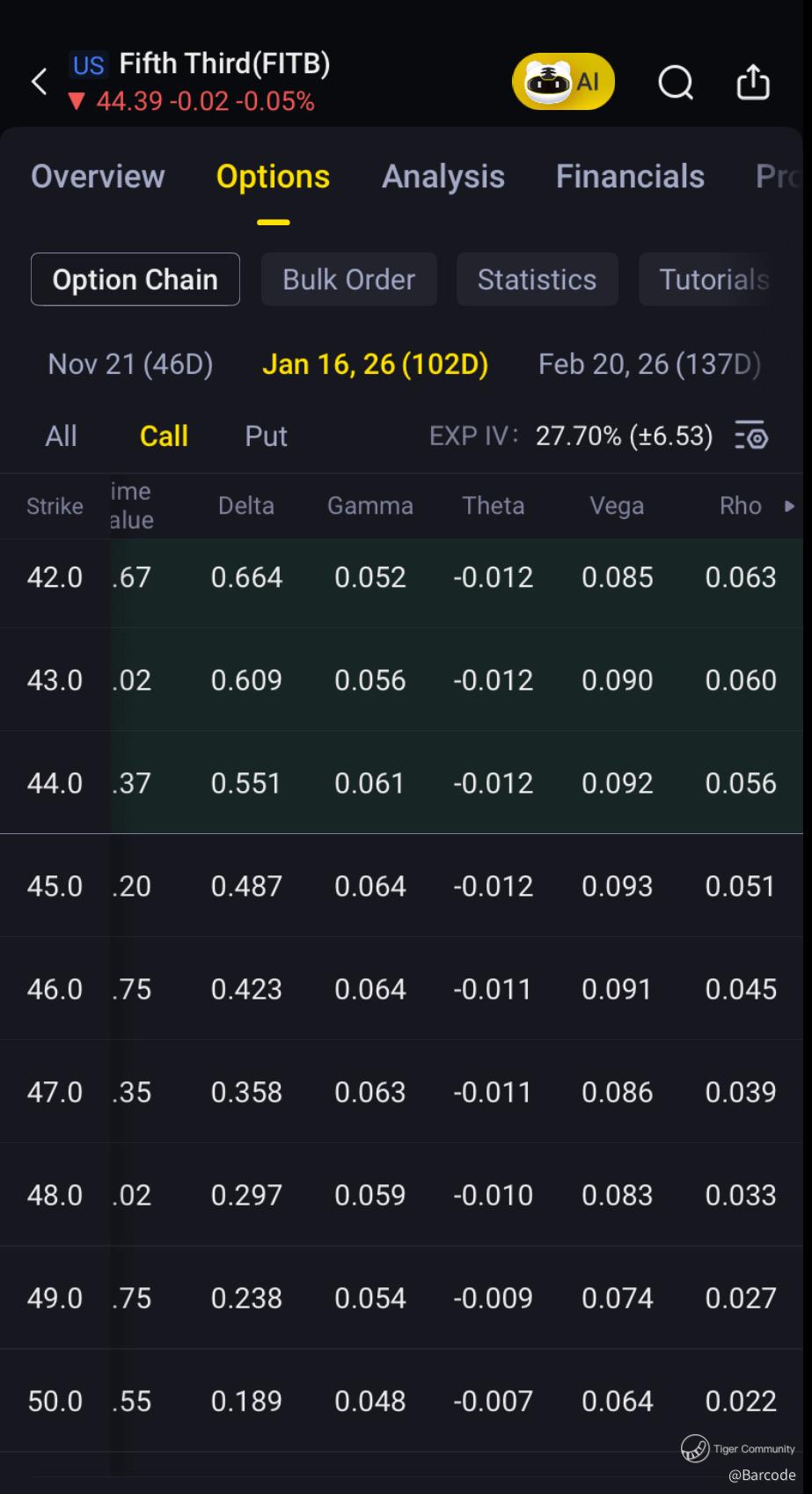Select the 49.0 strike row
812x1494 pixels.
point(401,1298)
